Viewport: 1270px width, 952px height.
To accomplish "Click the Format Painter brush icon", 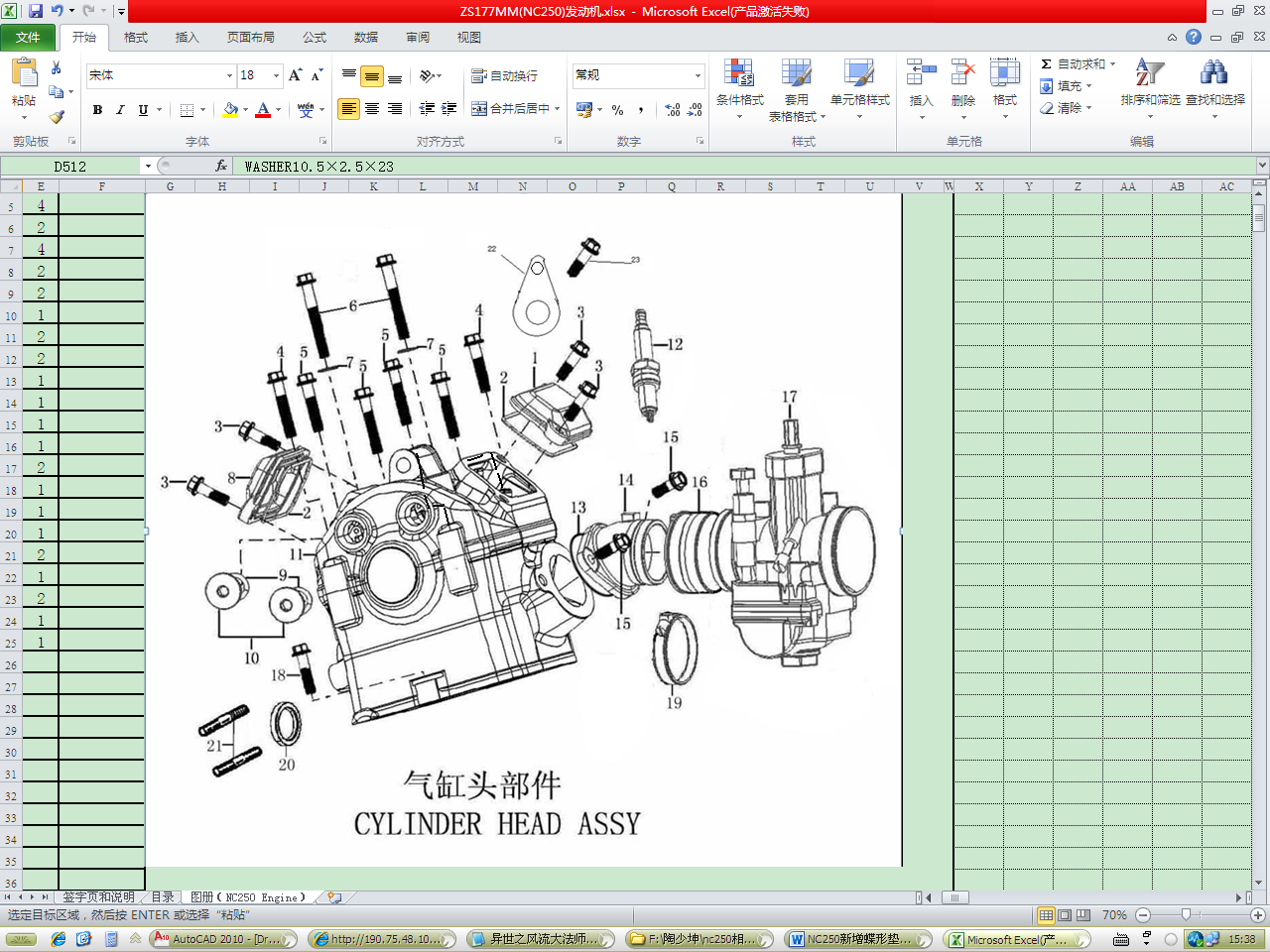I will [57, 116].
